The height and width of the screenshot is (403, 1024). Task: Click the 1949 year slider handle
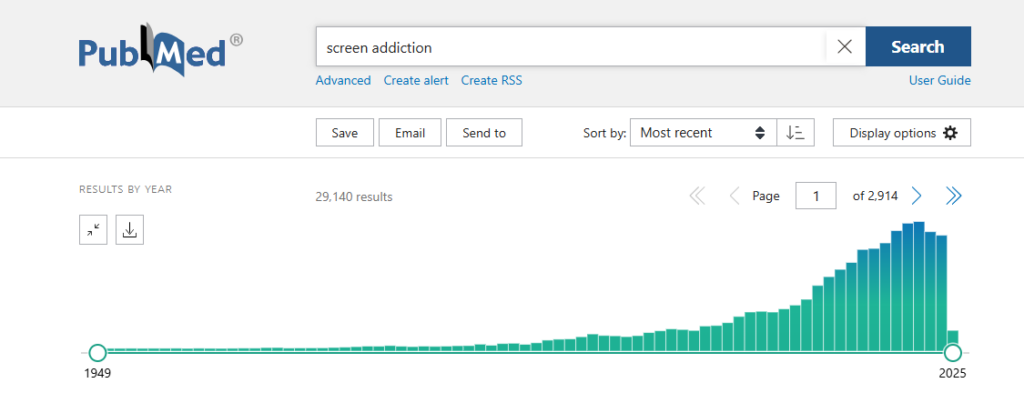(97, 353)
